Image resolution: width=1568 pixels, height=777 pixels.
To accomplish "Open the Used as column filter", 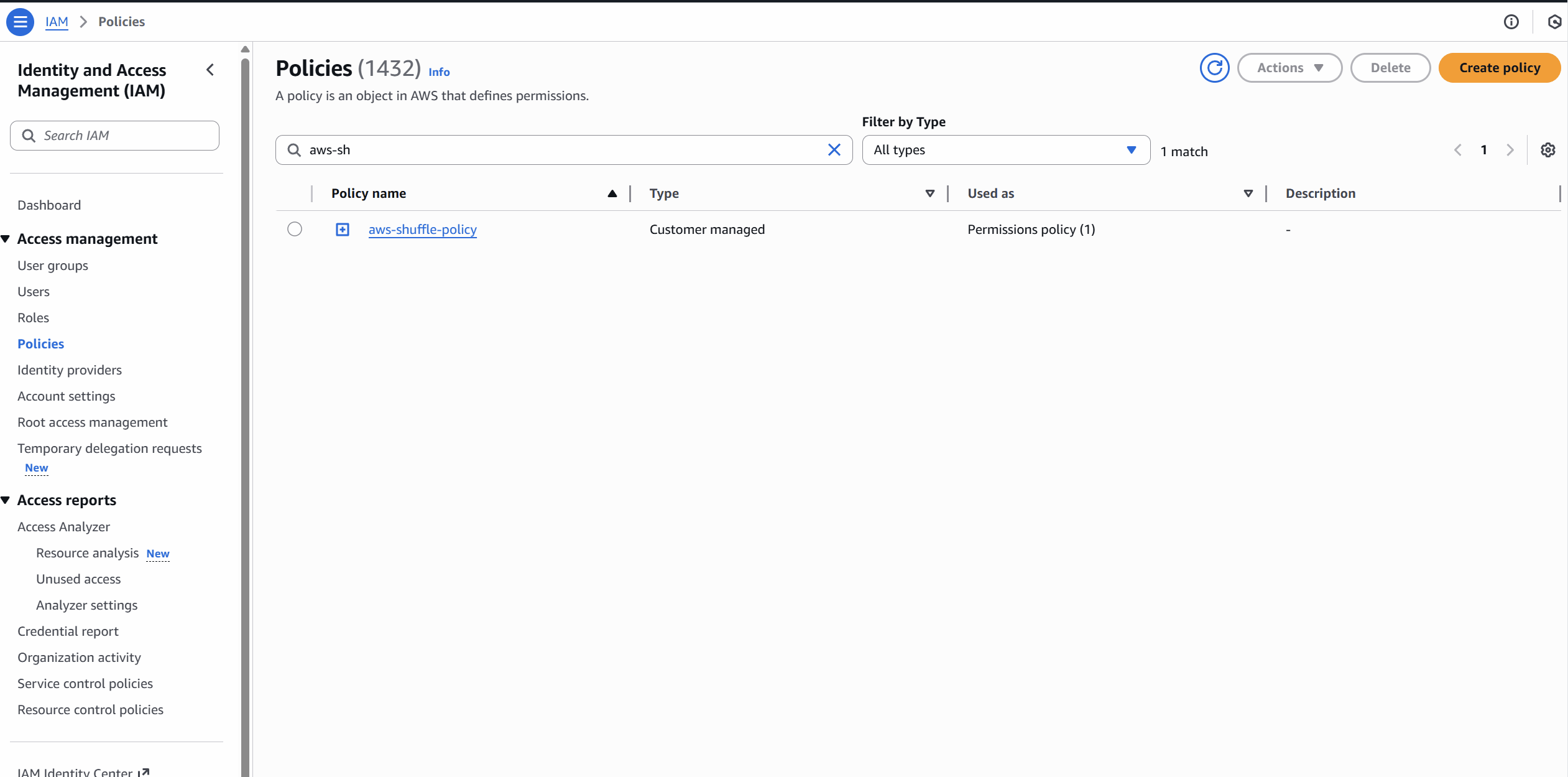I will pos(1248,193).
